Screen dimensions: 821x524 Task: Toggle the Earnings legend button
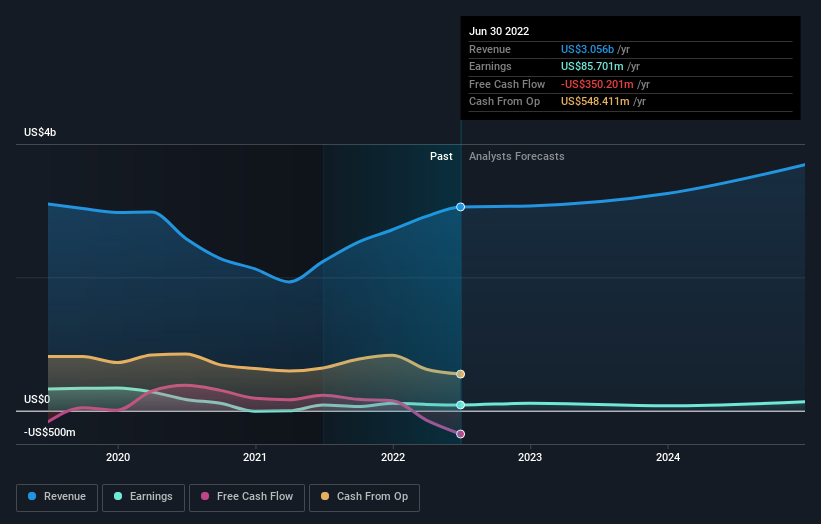coord(143,497)
